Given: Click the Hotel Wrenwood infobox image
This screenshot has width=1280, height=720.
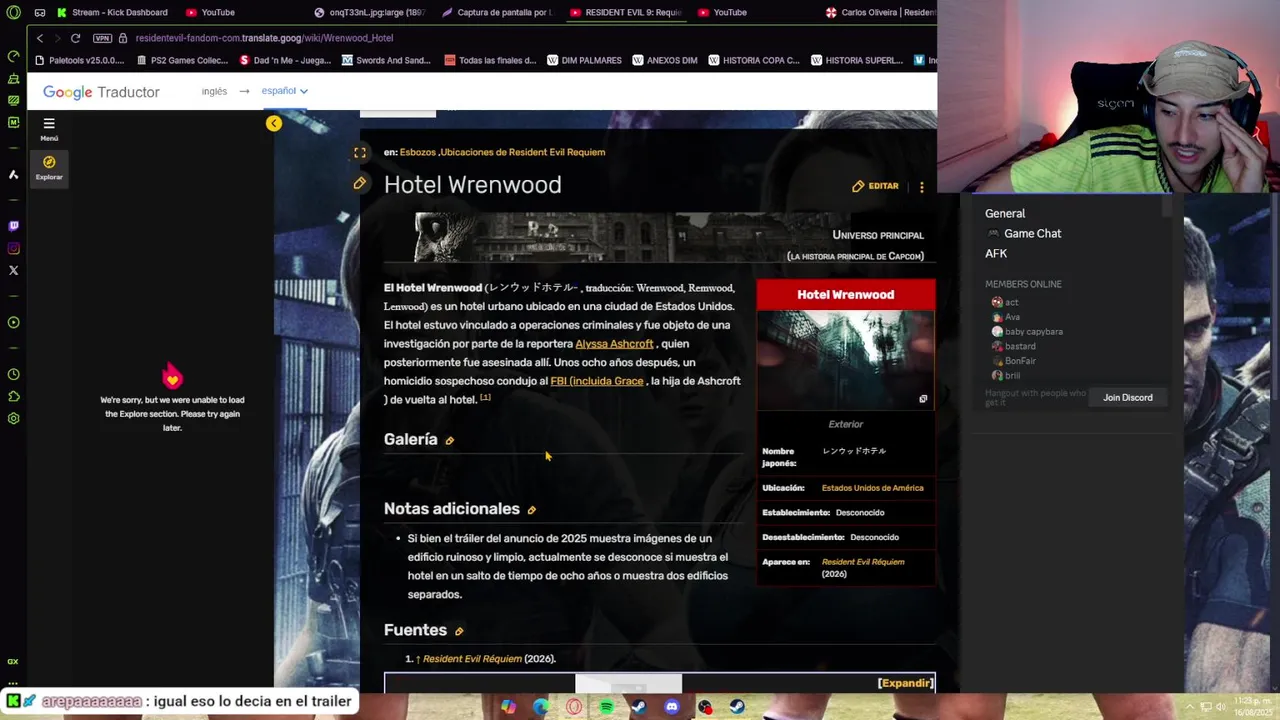Looking at the screenshot, I should coord(846,360).
